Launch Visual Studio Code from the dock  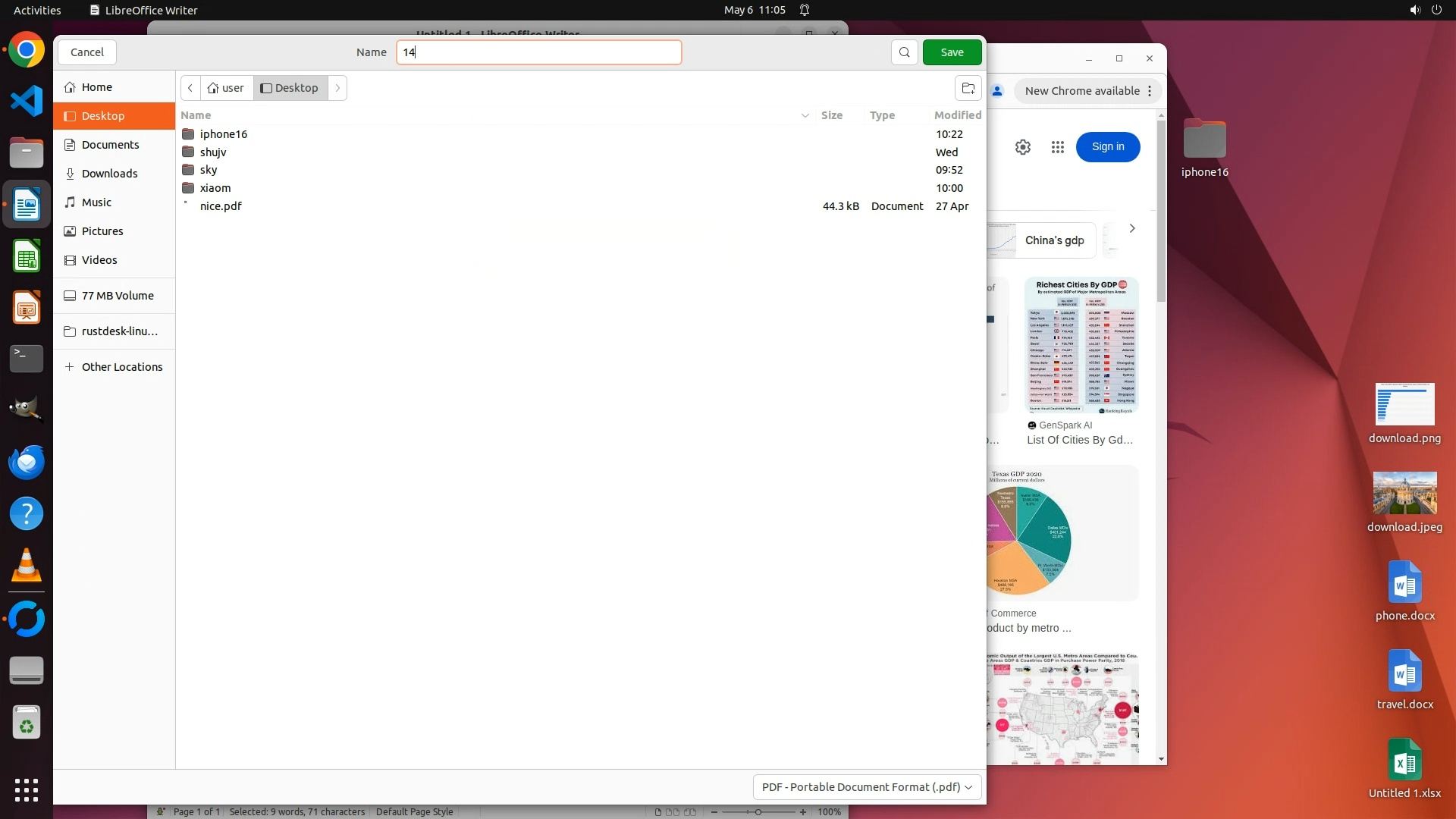(27, 101)
